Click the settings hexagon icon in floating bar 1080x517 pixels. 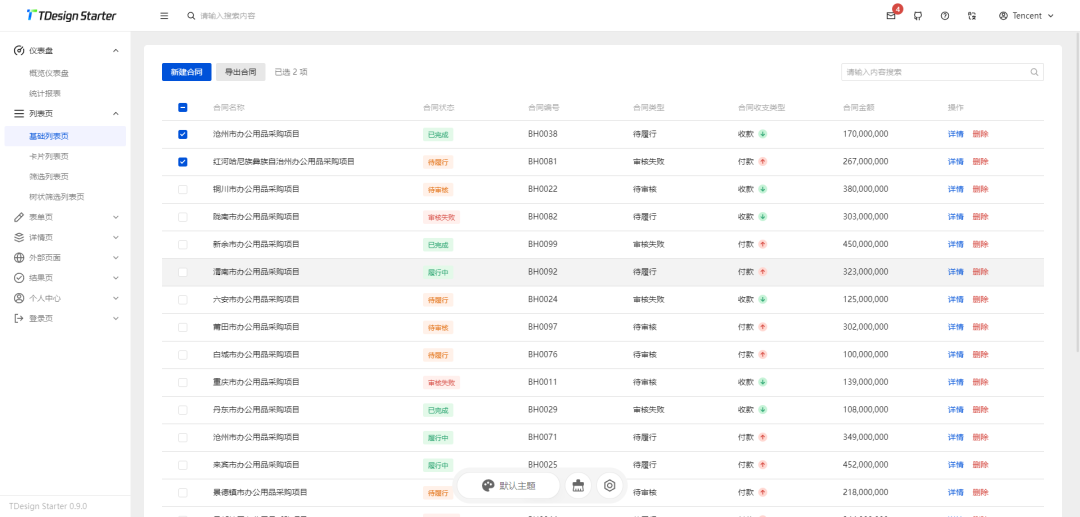click(x=609, y=486)
